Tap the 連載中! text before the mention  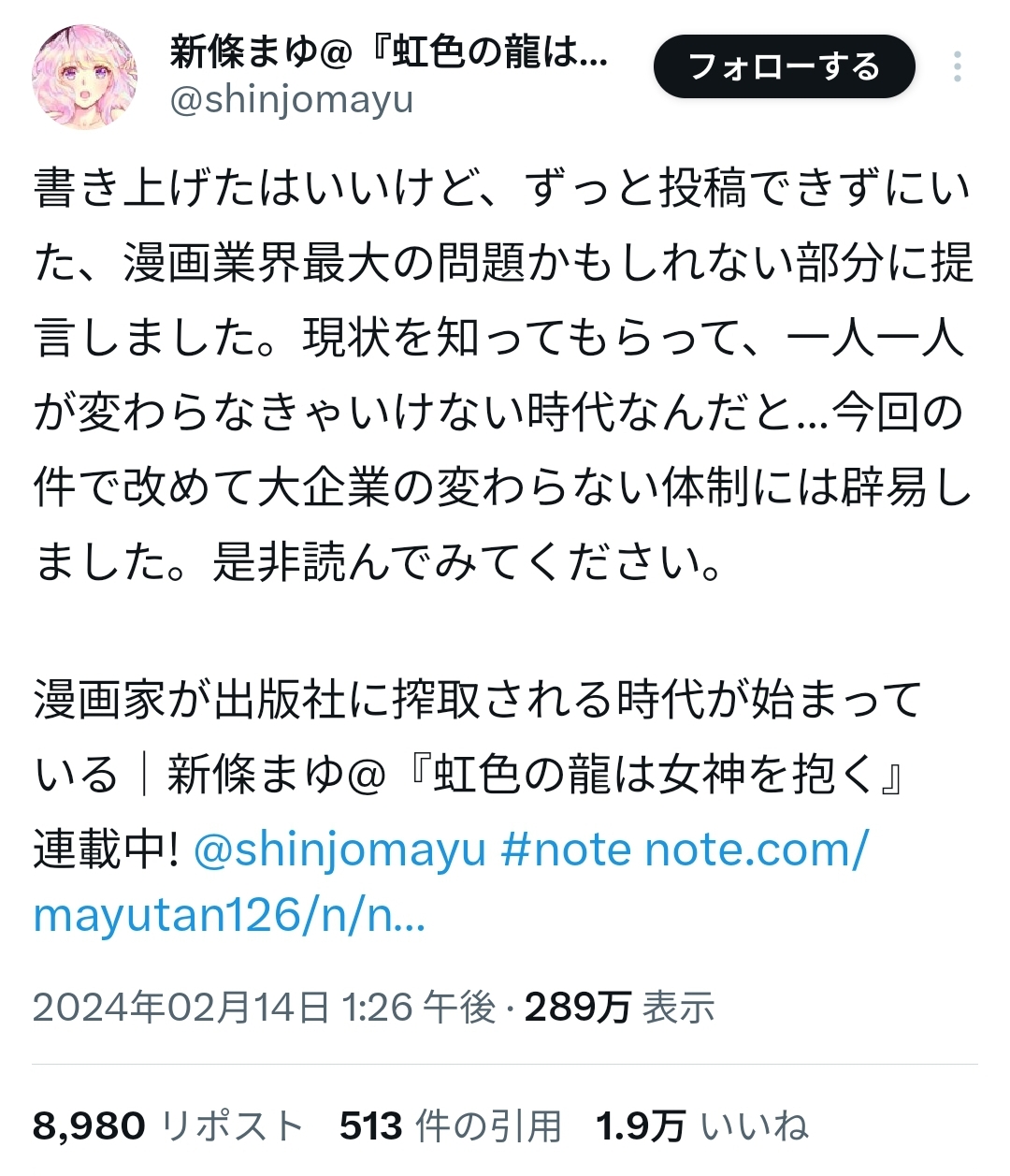[106, 849]
